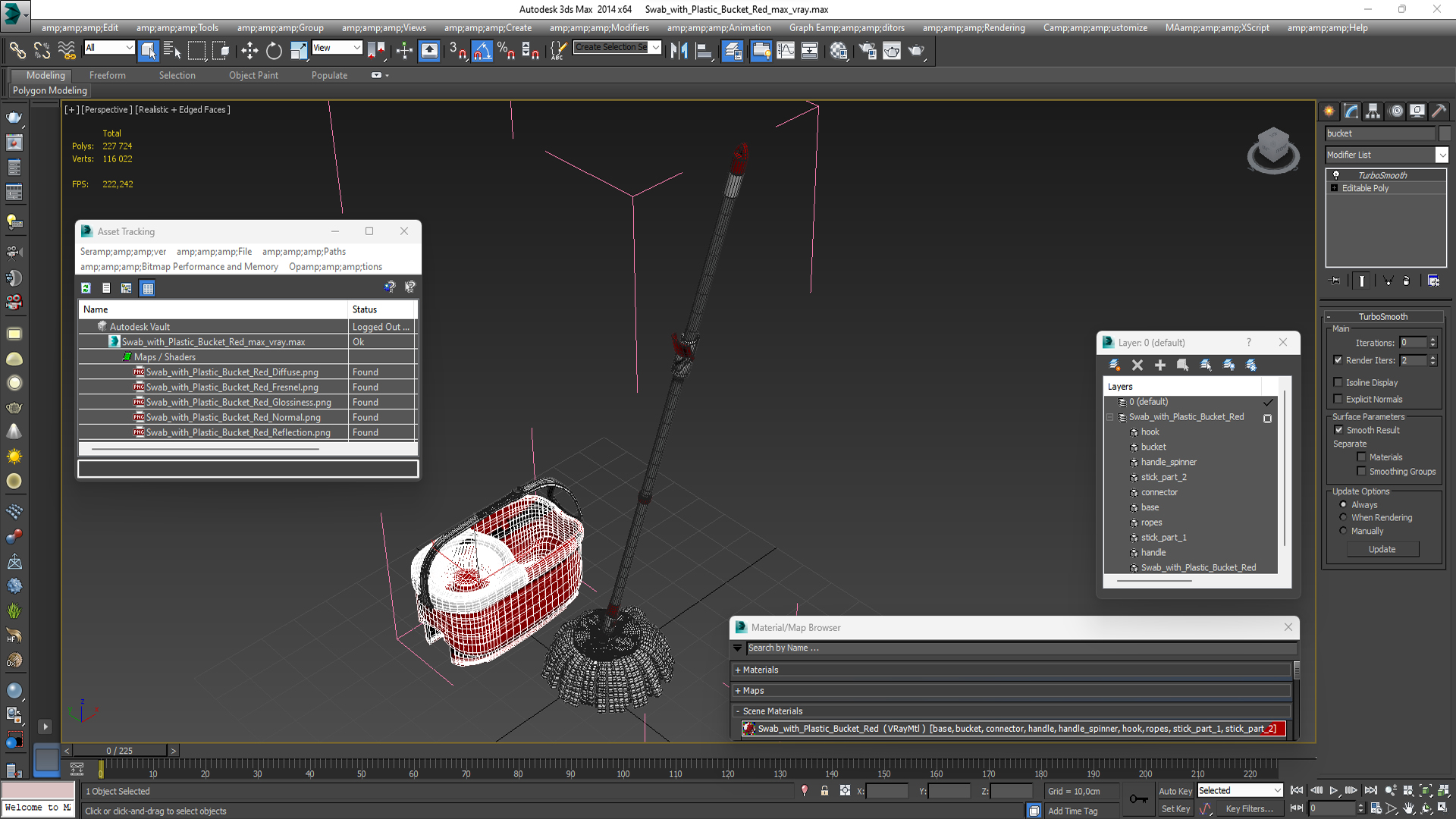The width and height of the screenshot is (1456, 819).
Task: Enable the Explicit Normals checkbox
Action: click(1338, 399)
